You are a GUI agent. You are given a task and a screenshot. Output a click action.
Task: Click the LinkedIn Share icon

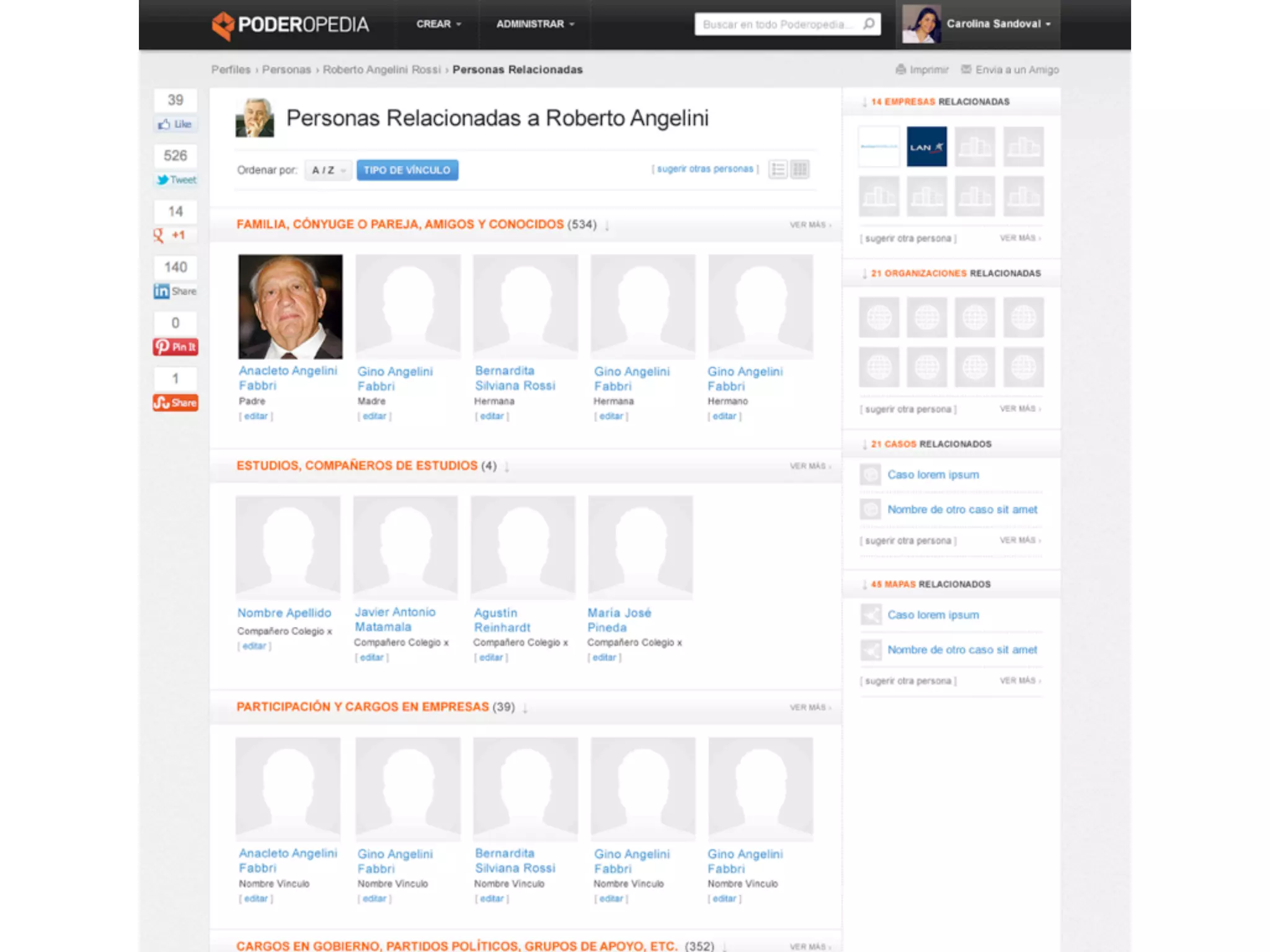click(161, 291)
